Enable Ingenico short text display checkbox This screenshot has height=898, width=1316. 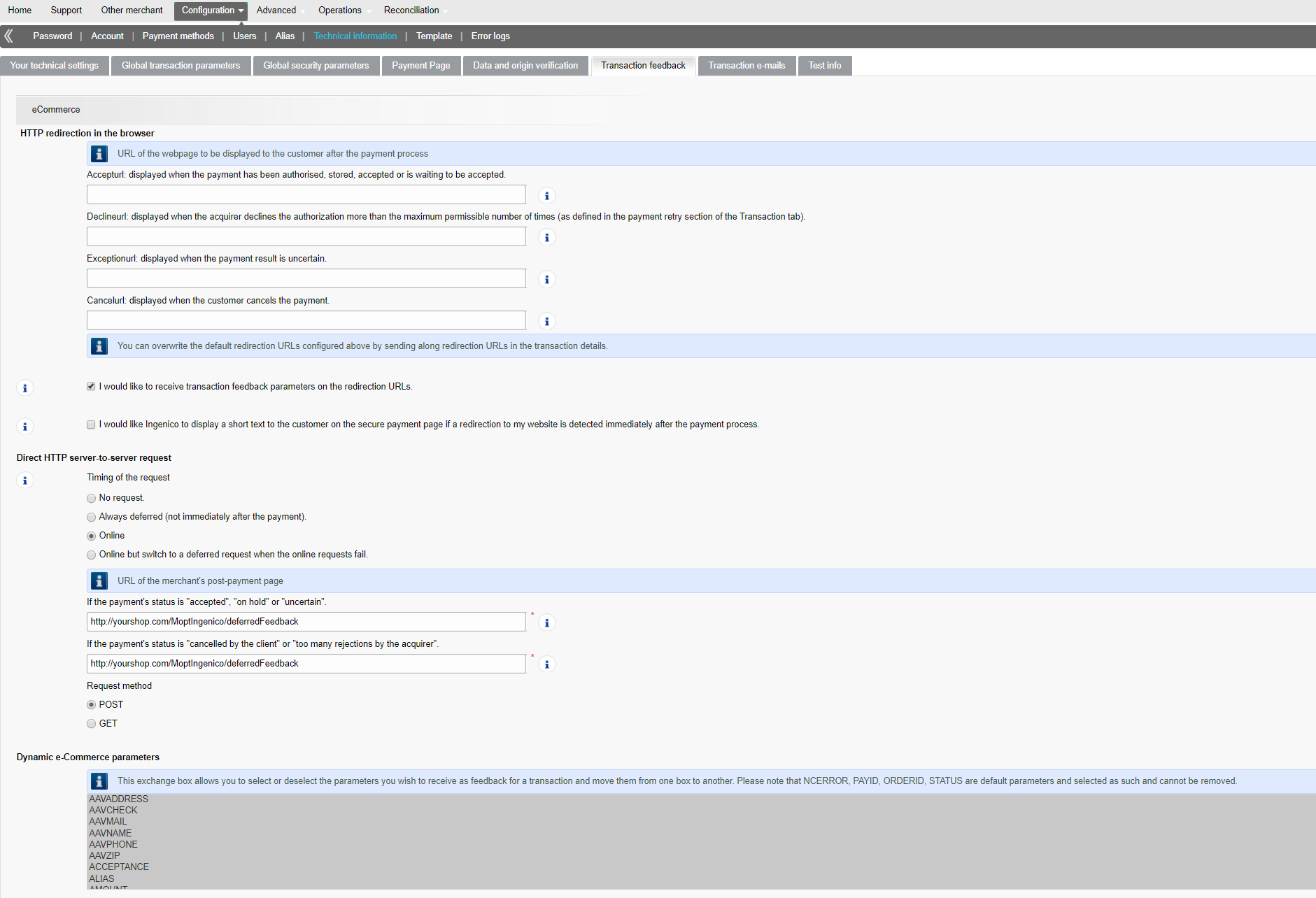click(x=91, y=425)
